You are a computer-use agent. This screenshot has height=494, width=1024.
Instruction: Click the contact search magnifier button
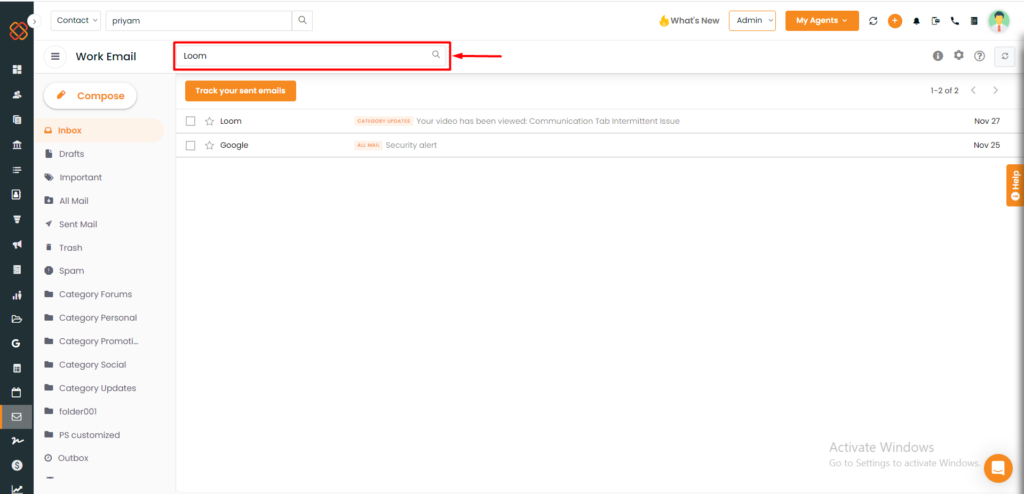click(x=302, y=20)
